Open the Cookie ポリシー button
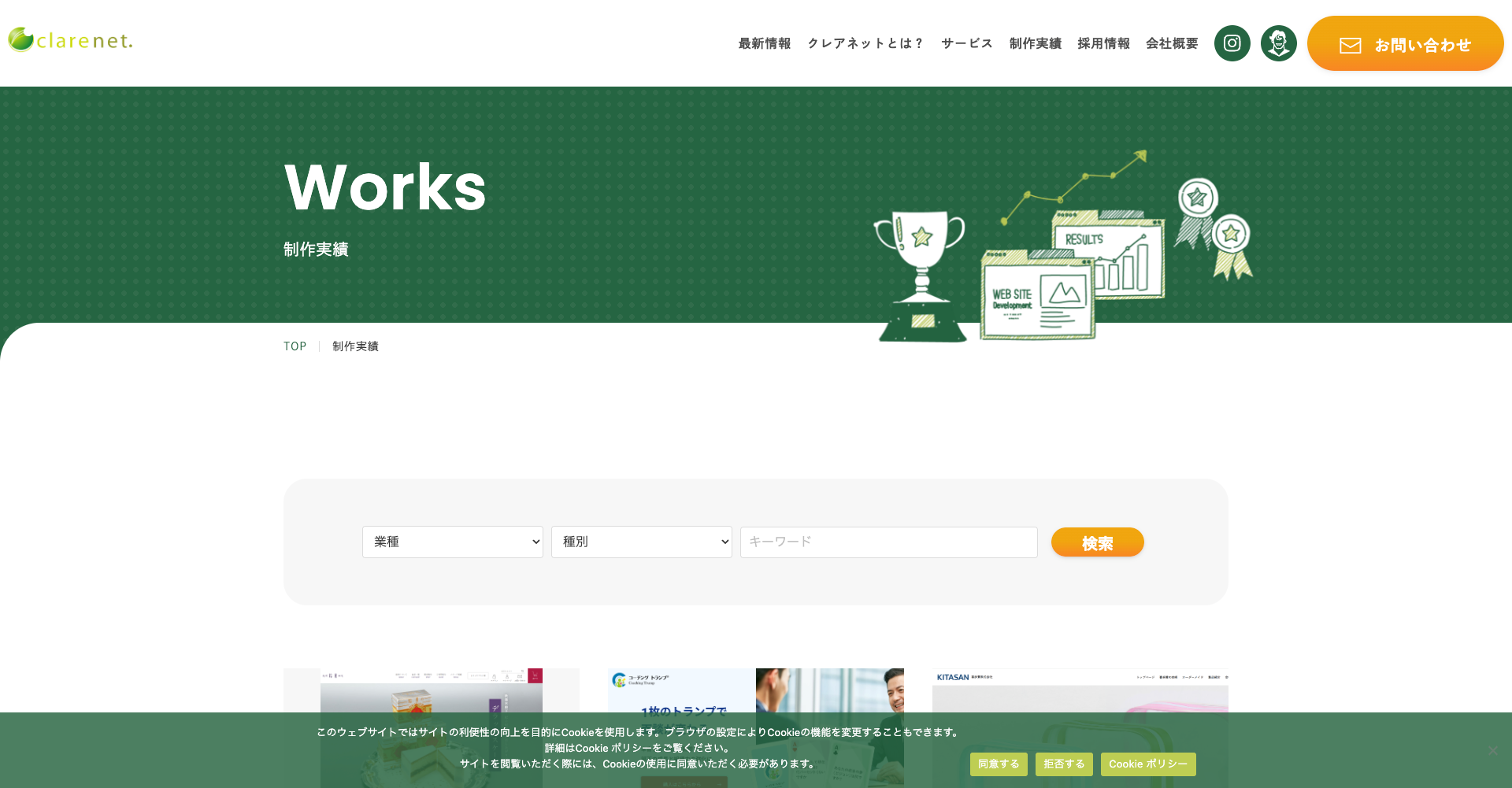The image size is (1512, 788). click(x=1147, y=764)
